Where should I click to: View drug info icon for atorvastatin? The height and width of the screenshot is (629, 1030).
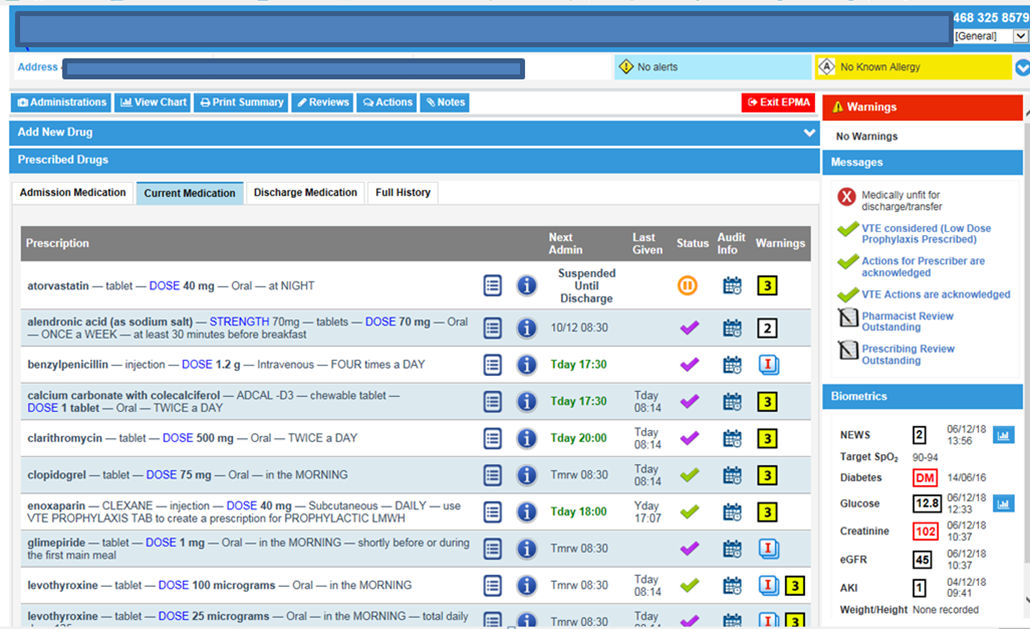click(x=526, y=286)
